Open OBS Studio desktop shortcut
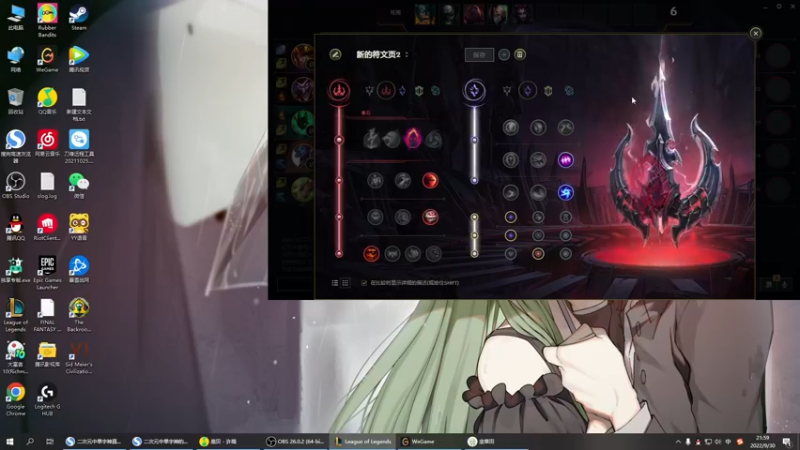Image resolution: width=800 pixels, height=450 pixels. 15,186
